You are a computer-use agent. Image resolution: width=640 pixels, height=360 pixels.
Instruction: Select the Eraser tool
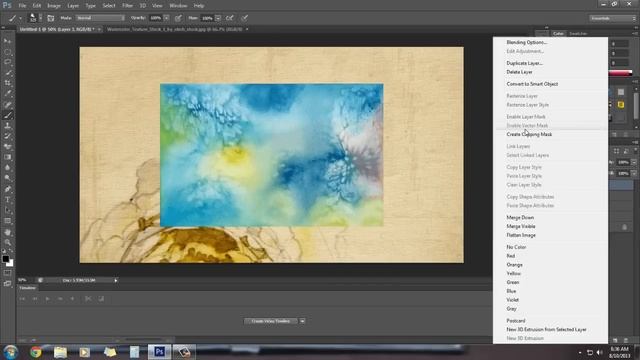tap(7, 147)
